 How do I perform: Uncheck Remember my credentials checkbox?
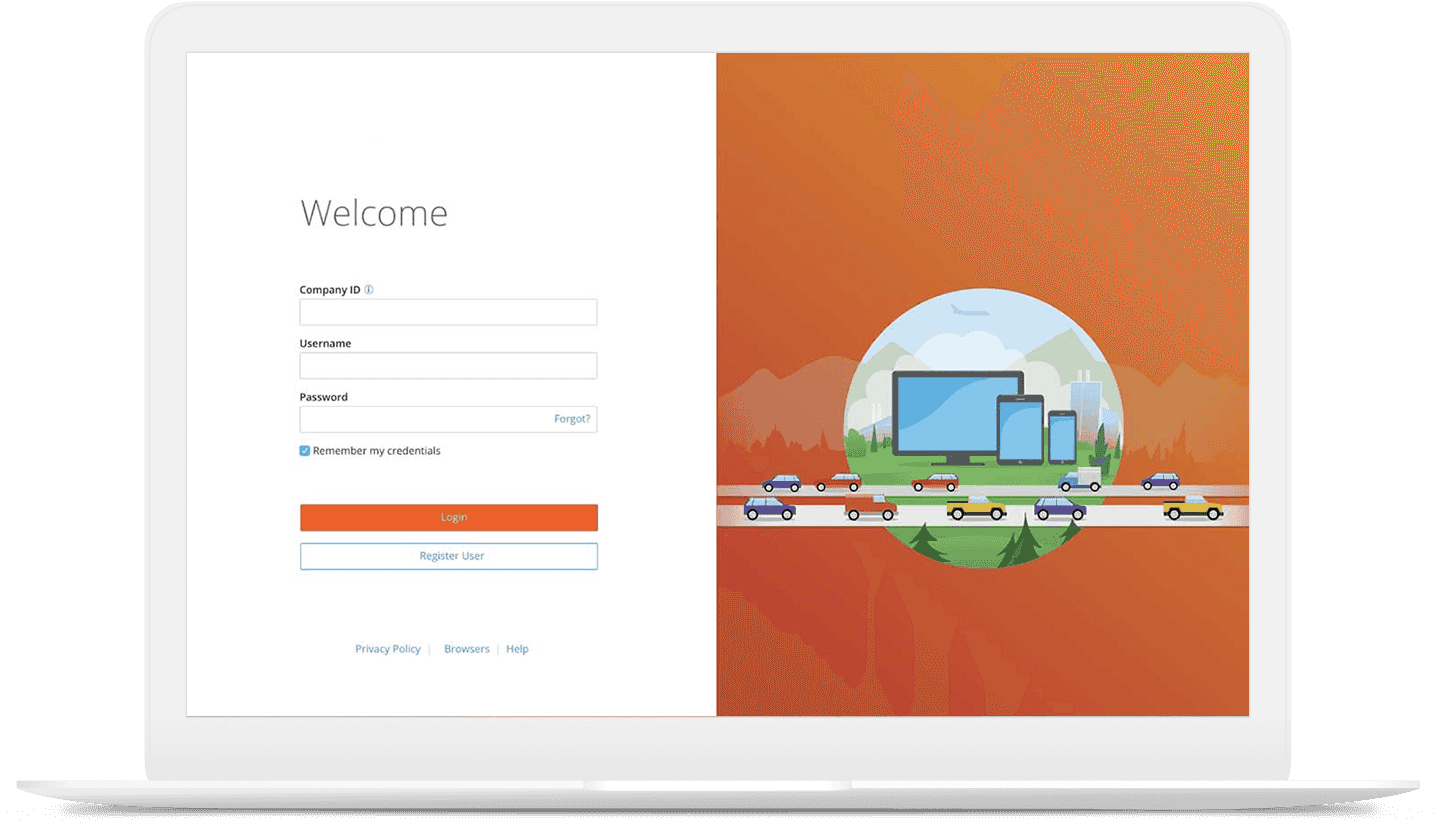click(305, 451)
